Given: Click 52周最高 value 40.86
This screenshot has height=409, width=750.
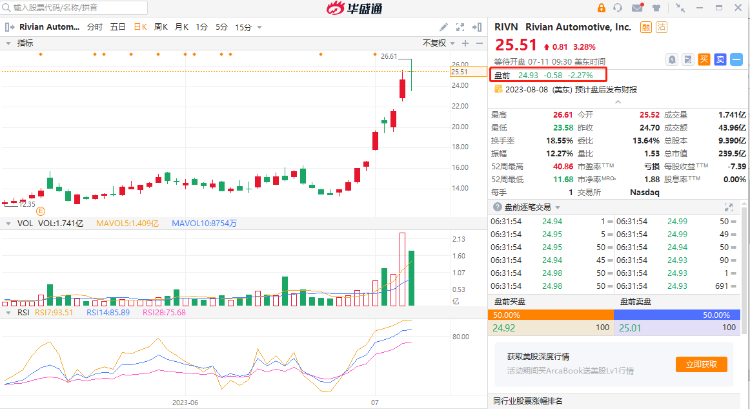Looking at the screenshot, I should [563, 166].
